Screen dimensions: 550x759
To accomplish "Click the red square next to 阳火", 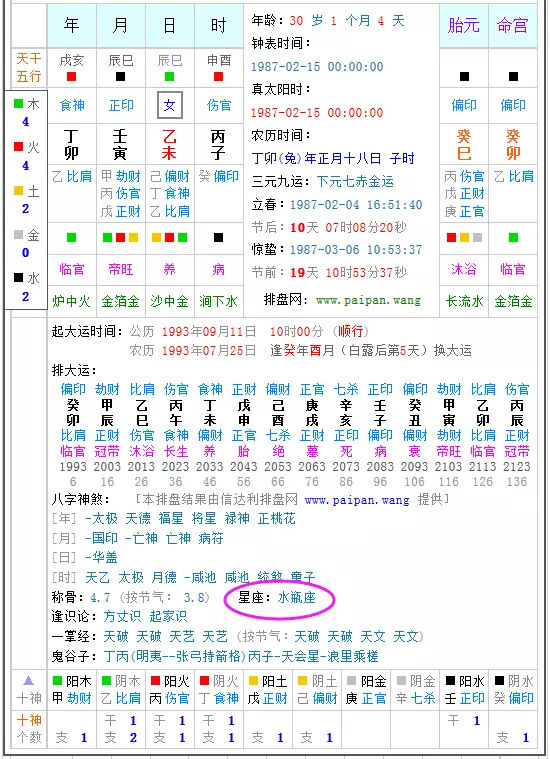I will [x=155, y=681].
